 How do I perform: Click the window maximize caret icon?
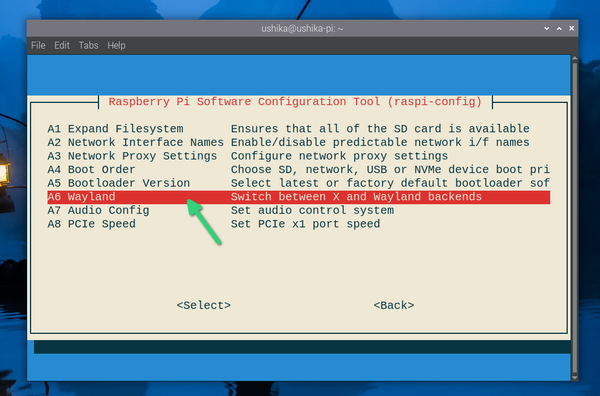(x=559, y=28)
